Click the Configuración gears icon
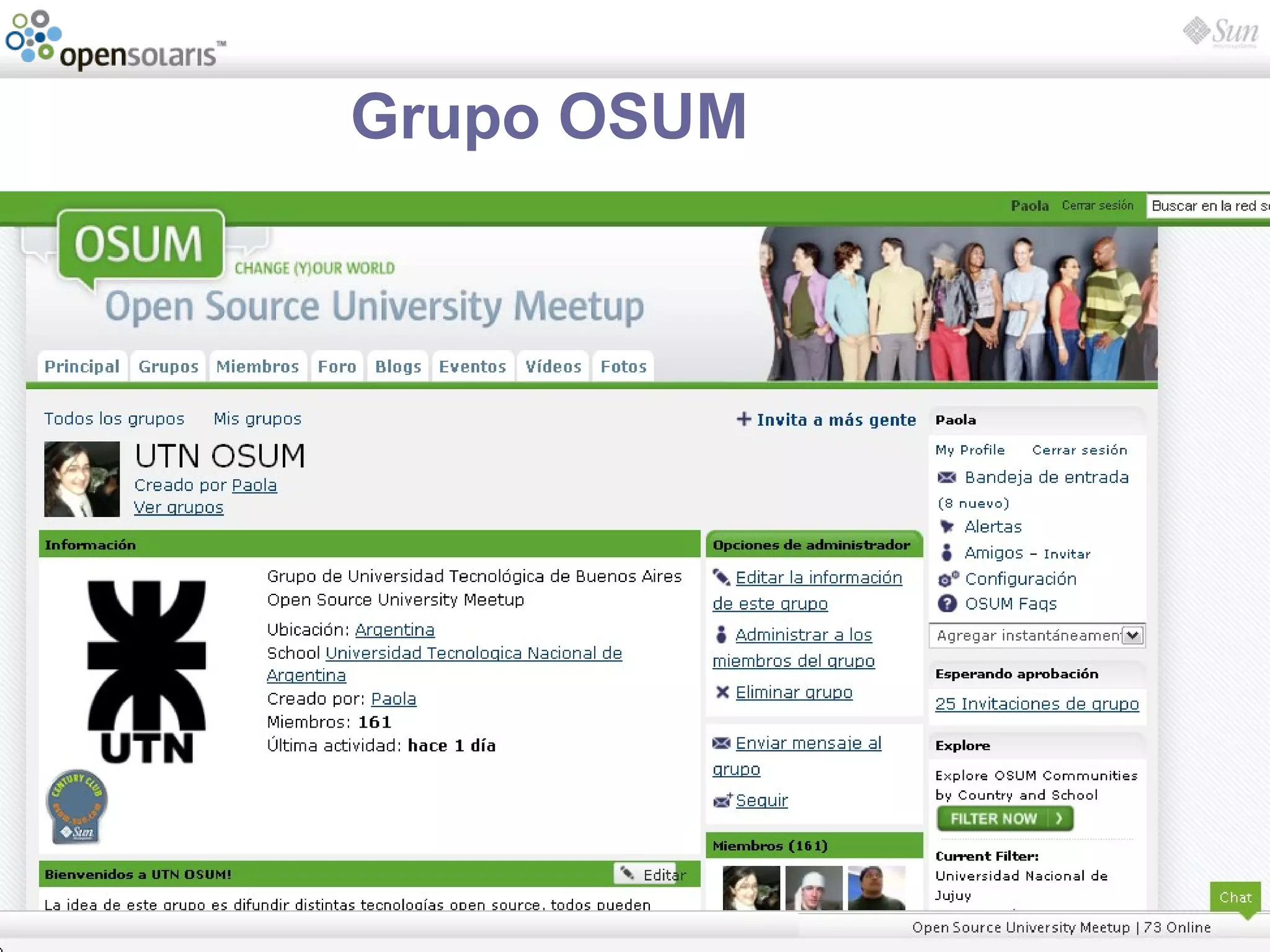 (x=948, y=579)
